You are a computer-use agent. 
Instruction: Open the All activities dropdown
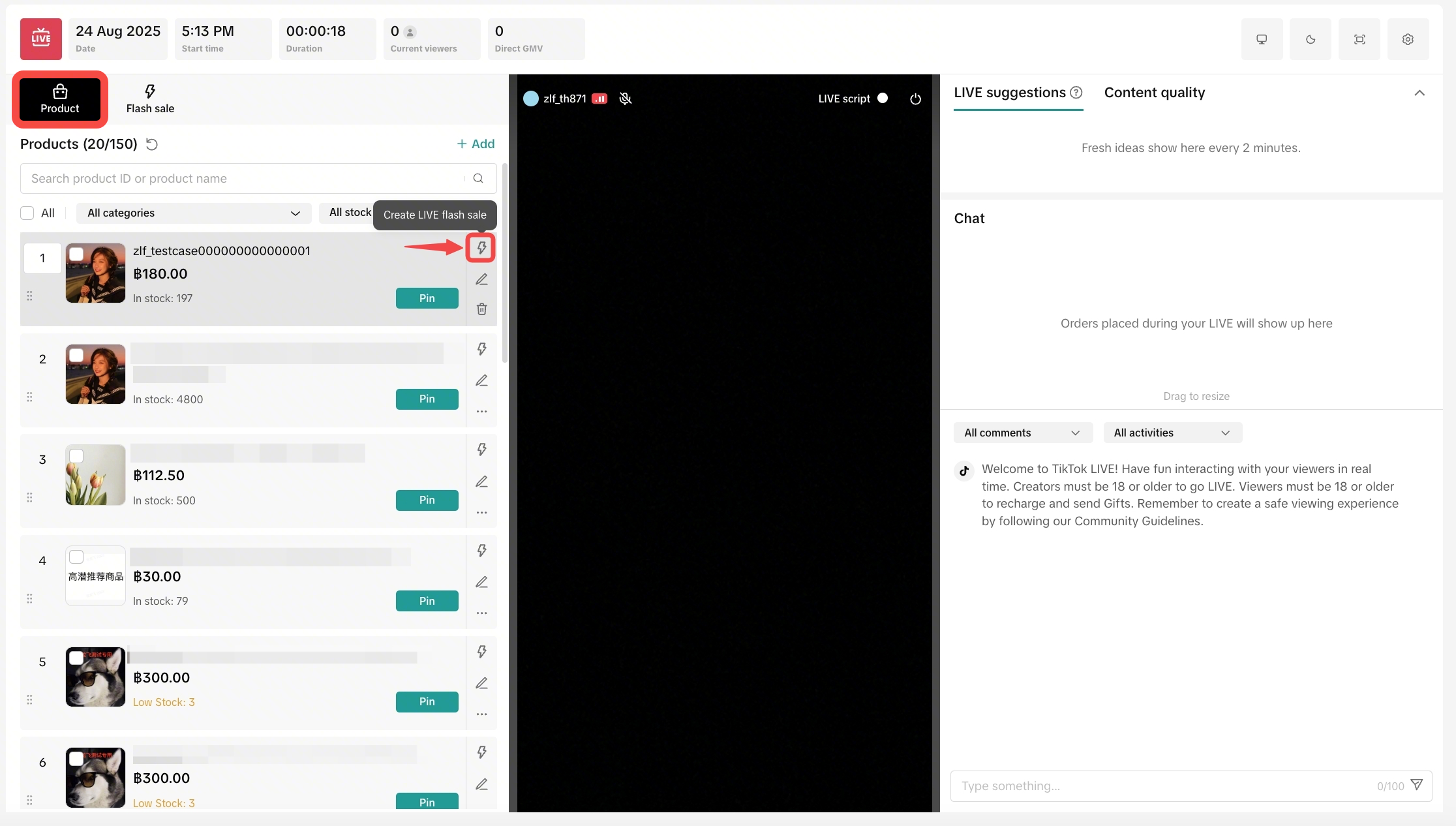[1172, 433]
